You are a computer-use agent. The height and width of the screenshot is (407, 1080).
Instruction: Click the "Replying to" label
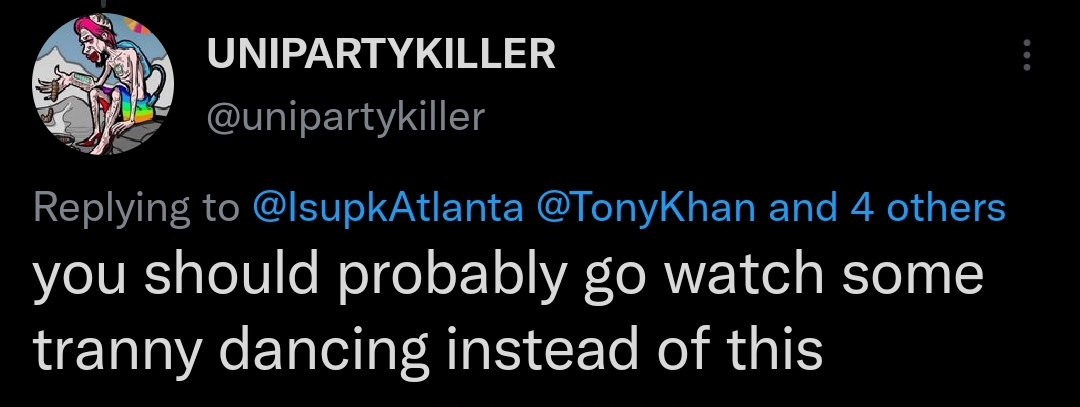click(136, 207)
